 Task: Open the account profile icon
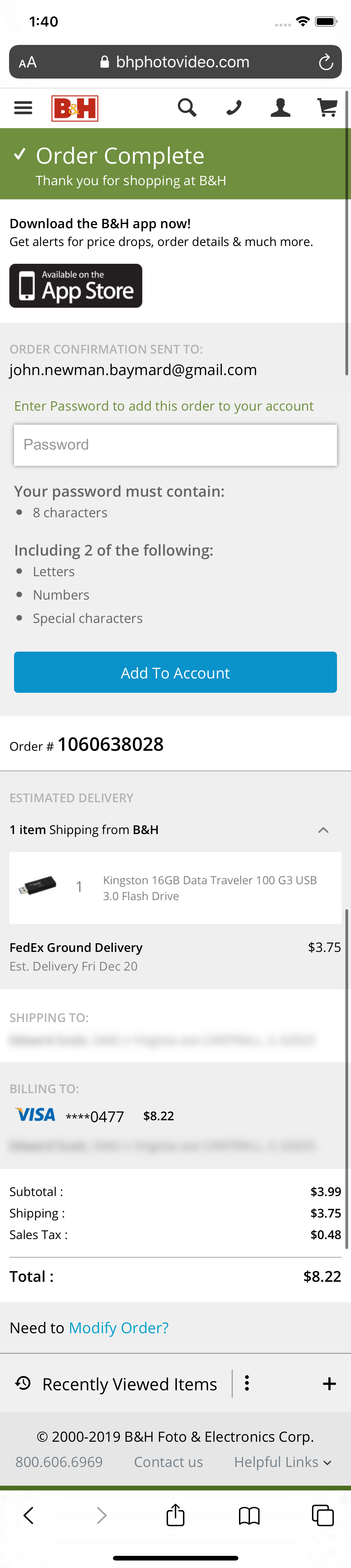pos(280,108)
